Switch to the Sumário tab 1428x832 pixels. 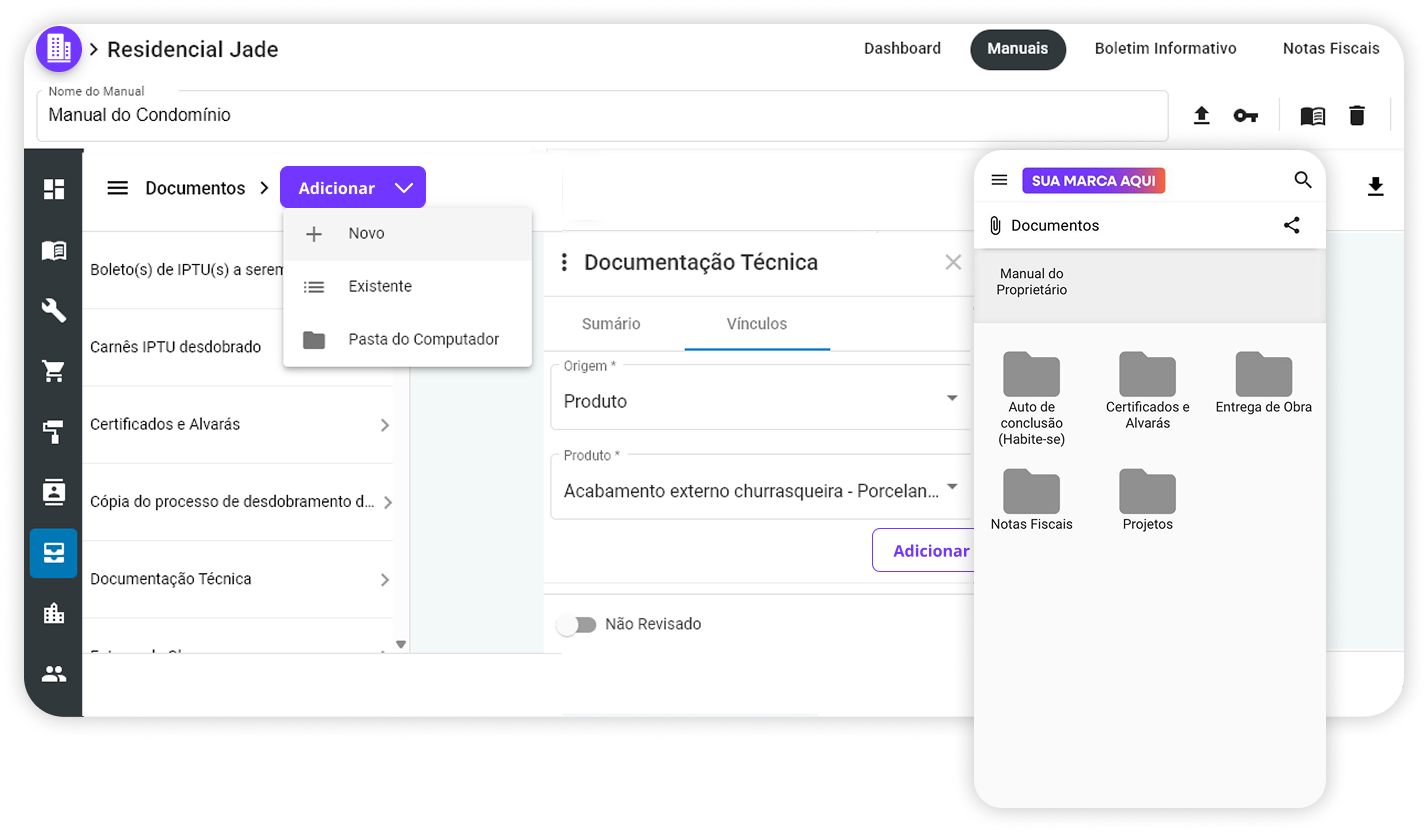[x=611, y=324]
